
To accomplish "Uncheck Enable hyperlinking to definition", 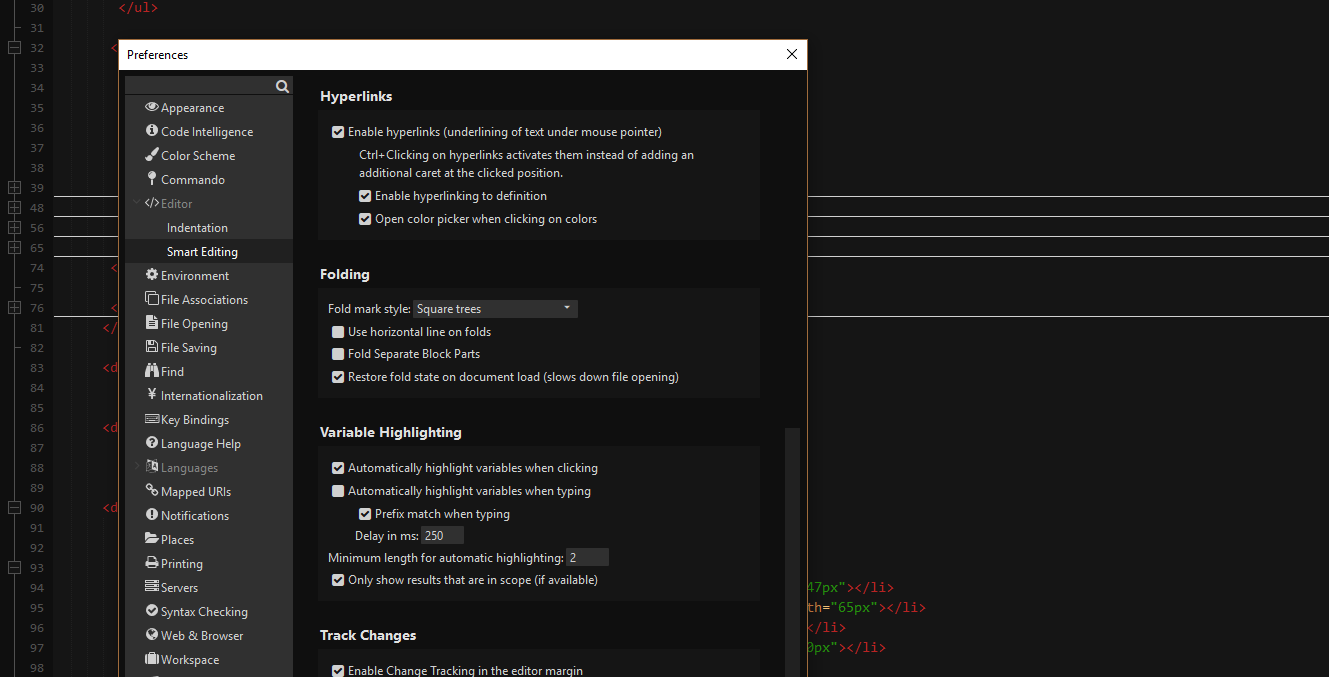I will 365,196.
